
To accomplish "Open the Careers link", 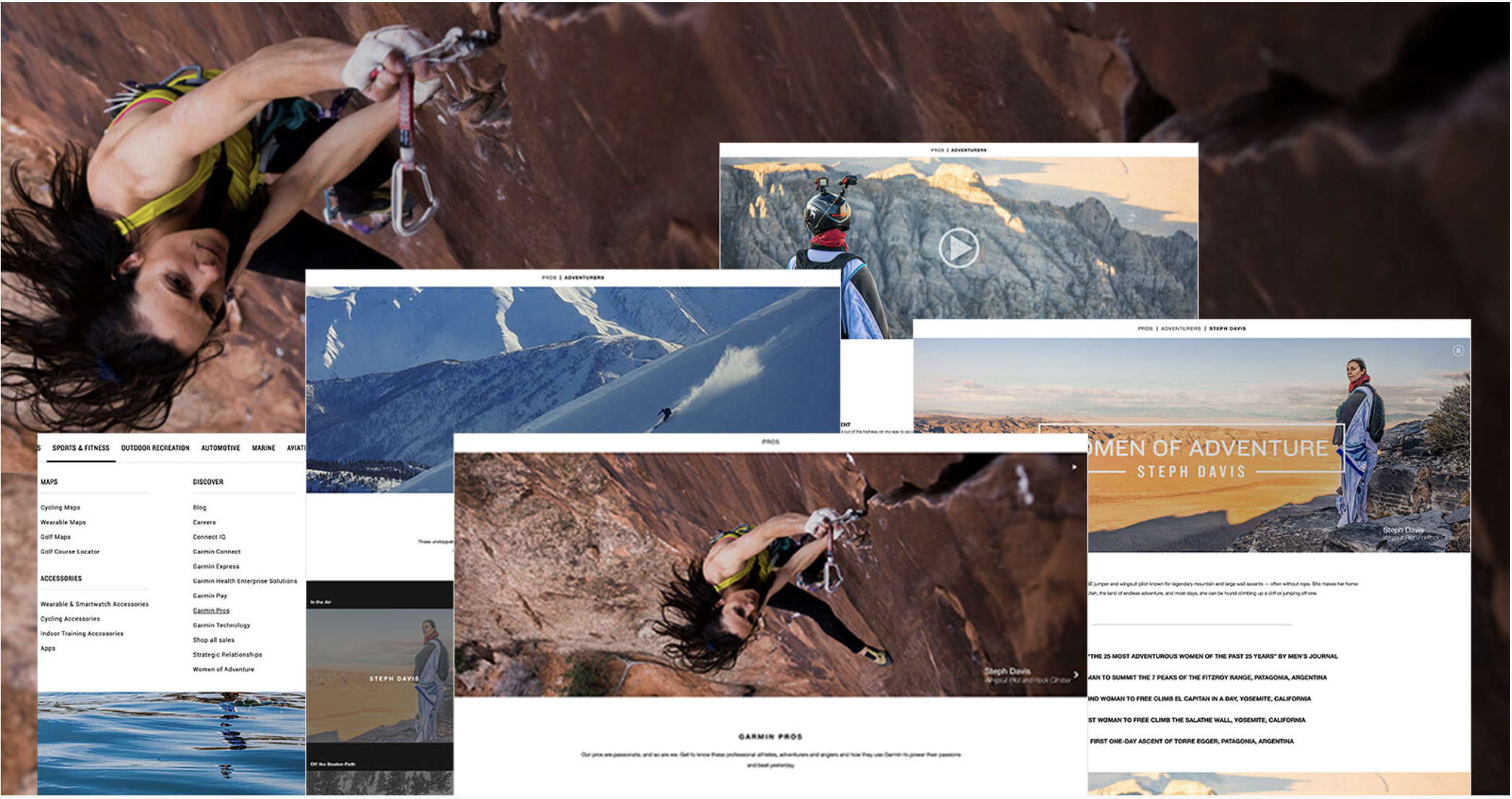I will coord(204,522).
